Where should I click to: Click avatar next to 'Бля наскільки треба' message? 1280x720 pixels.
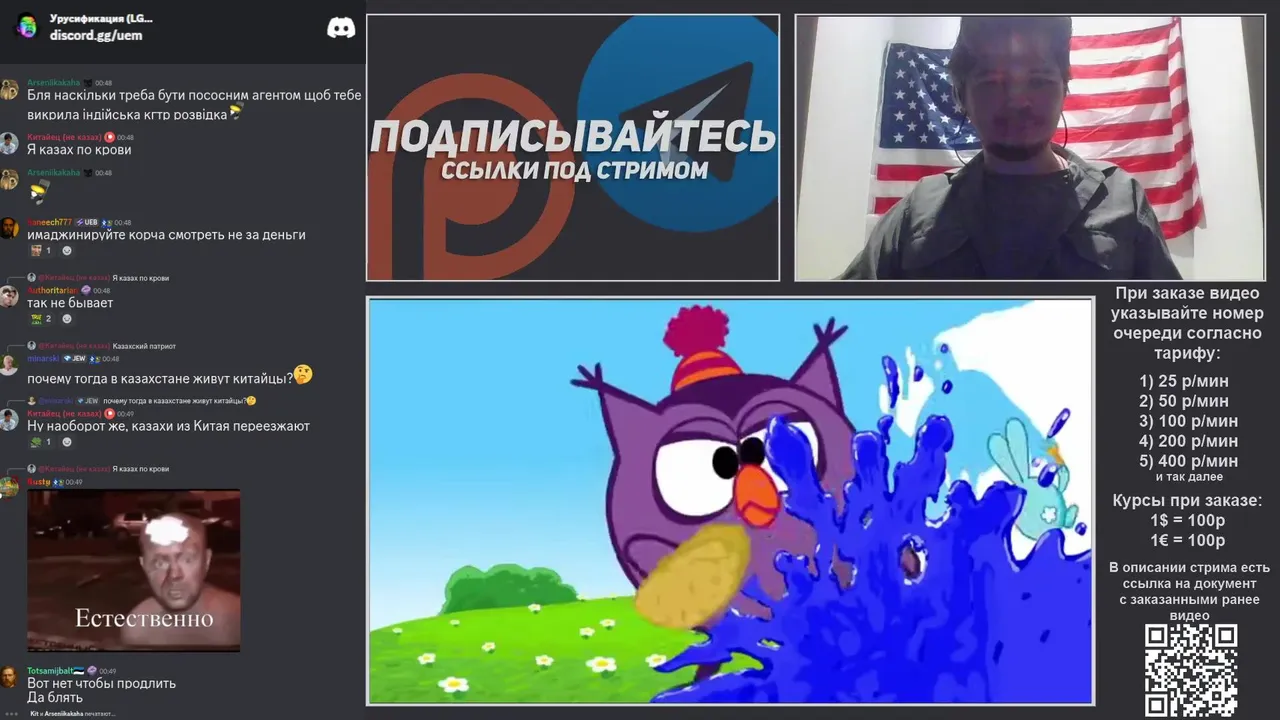click(x=9, y=89)
